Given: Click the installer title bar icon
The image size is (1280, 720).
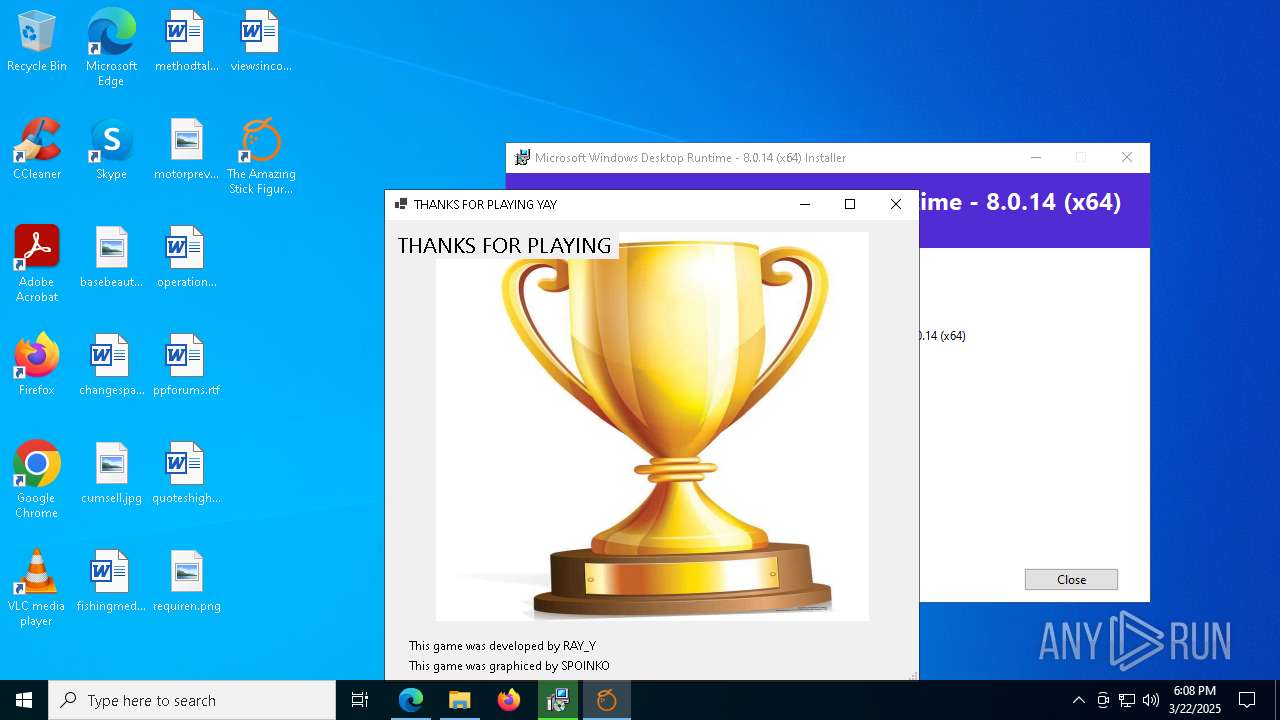Looking at the screenshot, I should point(522,157).
